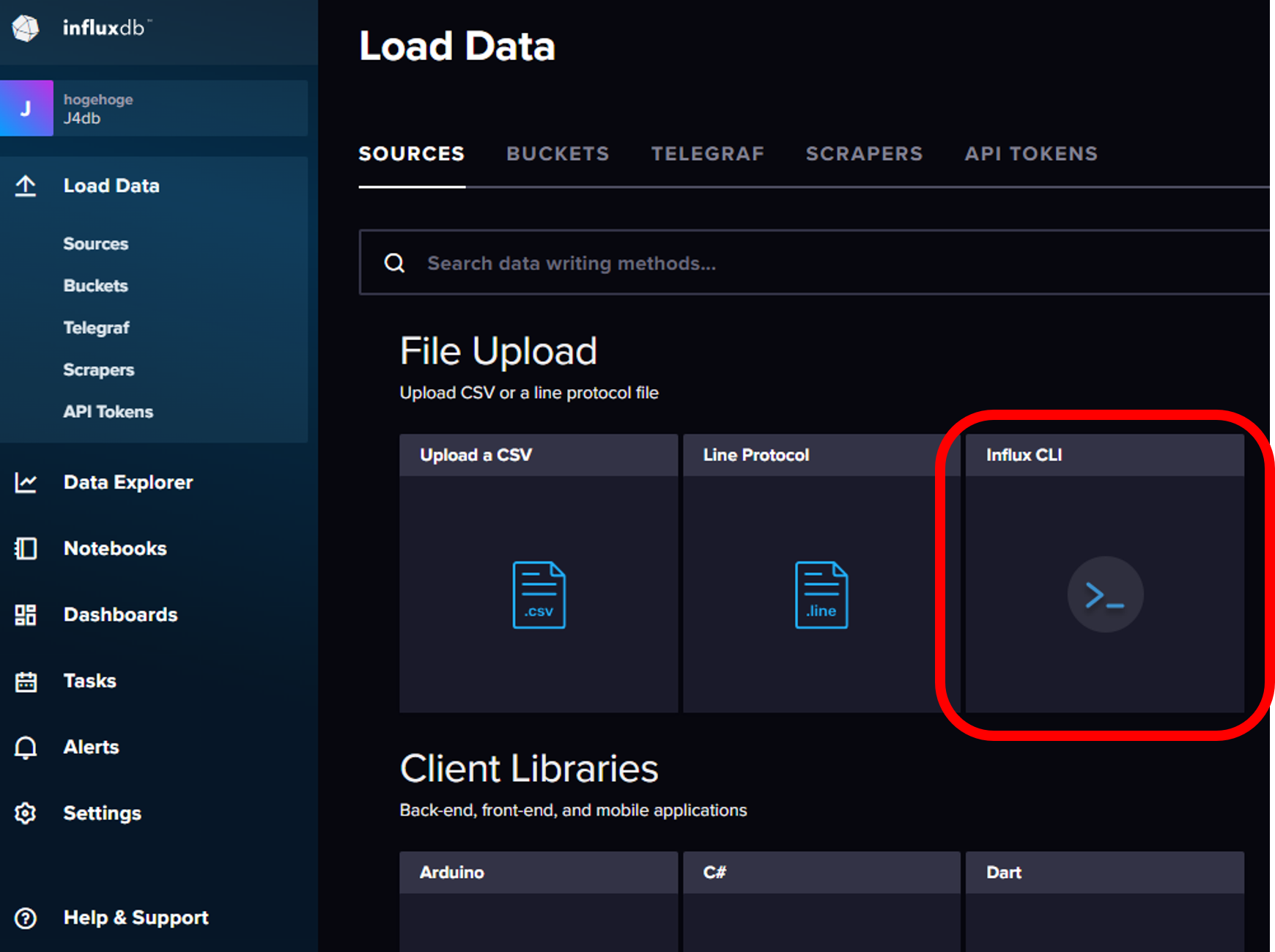Image resolution: width=1275 pixels, height=952 pixels.
Task: Switch to the Buckets tab
Action: pyautogui.click(x=557, y=154)
